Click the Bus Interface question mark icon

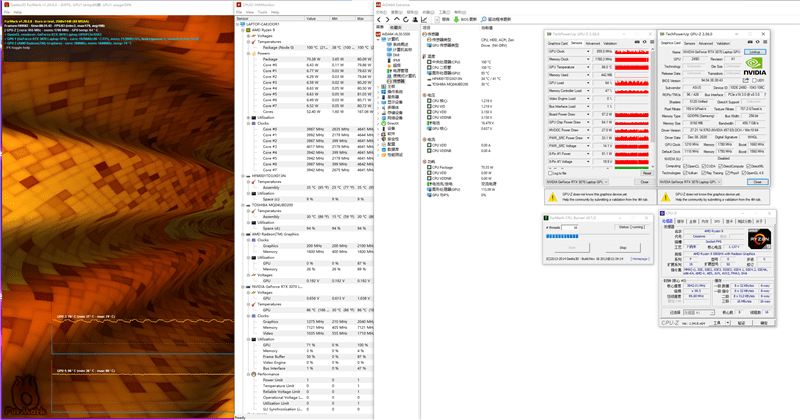point(765,95)
